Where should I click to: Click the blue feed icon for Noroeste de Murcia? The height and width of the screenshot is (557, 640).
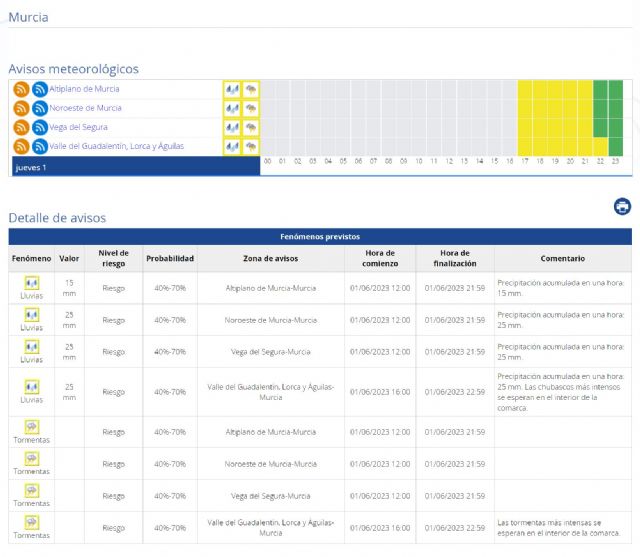click(x=40, y=108)
